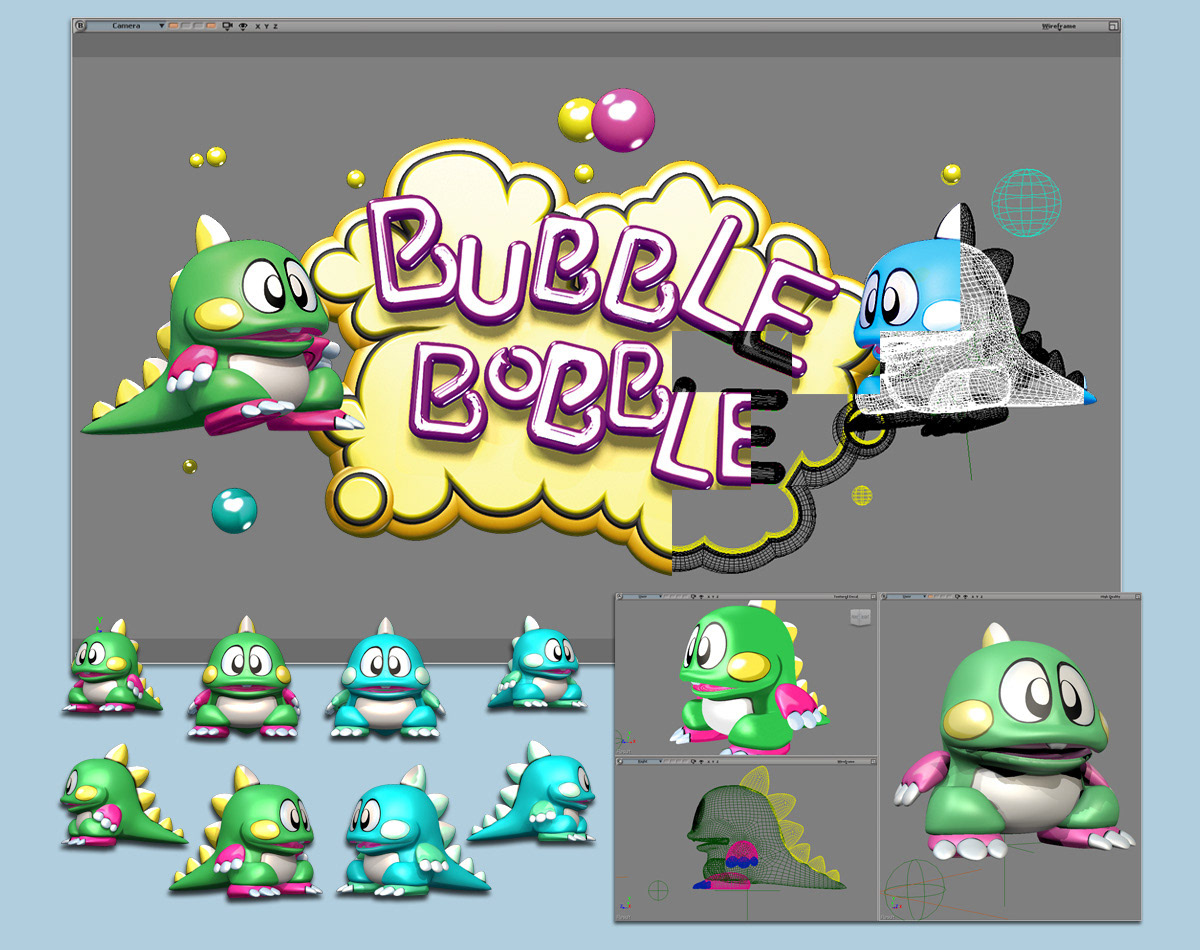Viewport: 1200px width, 950px height.
Task: Click the navigation cube icon in Textured Decal viewport
Action: point(861,617)
